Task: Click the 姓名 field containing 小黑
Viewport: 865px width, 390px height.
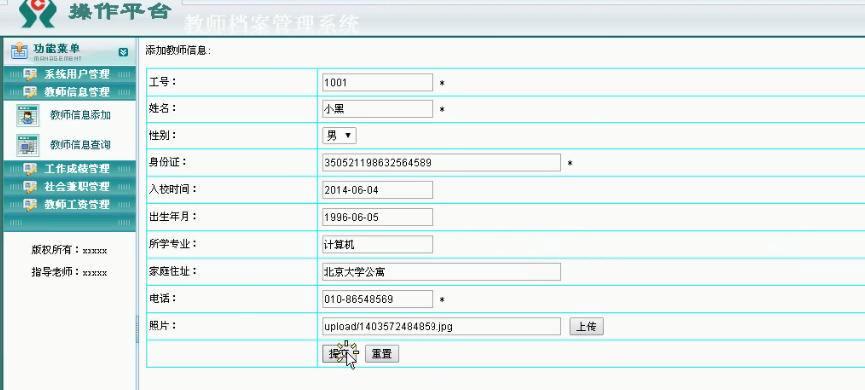Action: (x=377, y=109)
